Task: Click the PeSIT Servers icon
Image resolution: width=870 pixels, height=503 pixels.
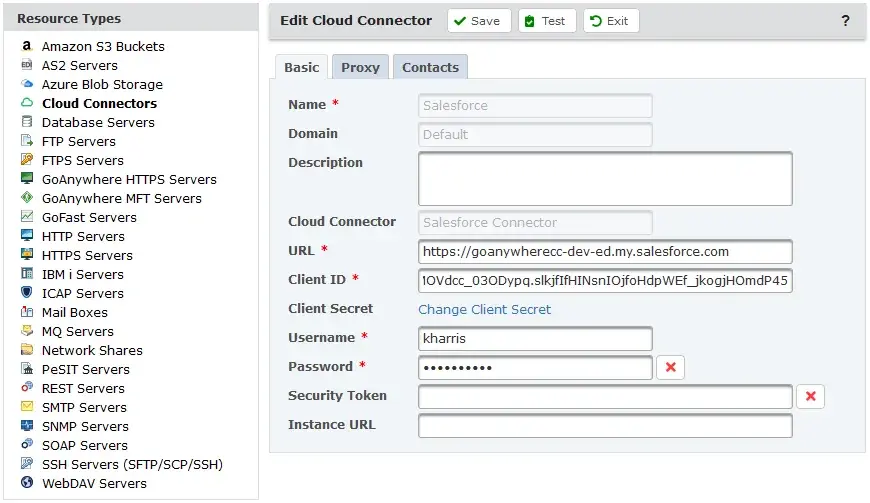Action: tap(27, 368)
